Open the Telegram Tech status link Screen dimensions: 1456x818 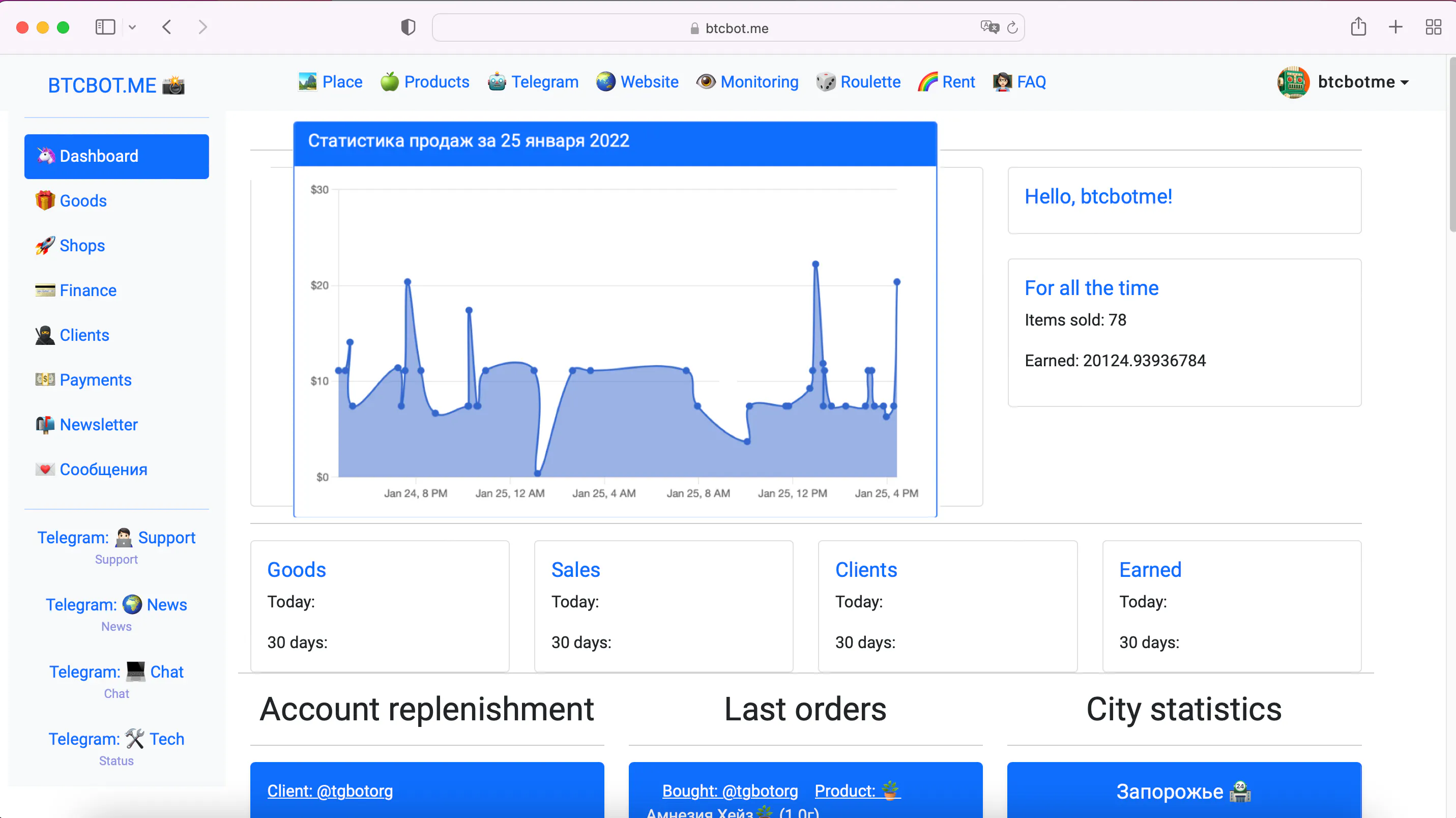coord(117,739)
